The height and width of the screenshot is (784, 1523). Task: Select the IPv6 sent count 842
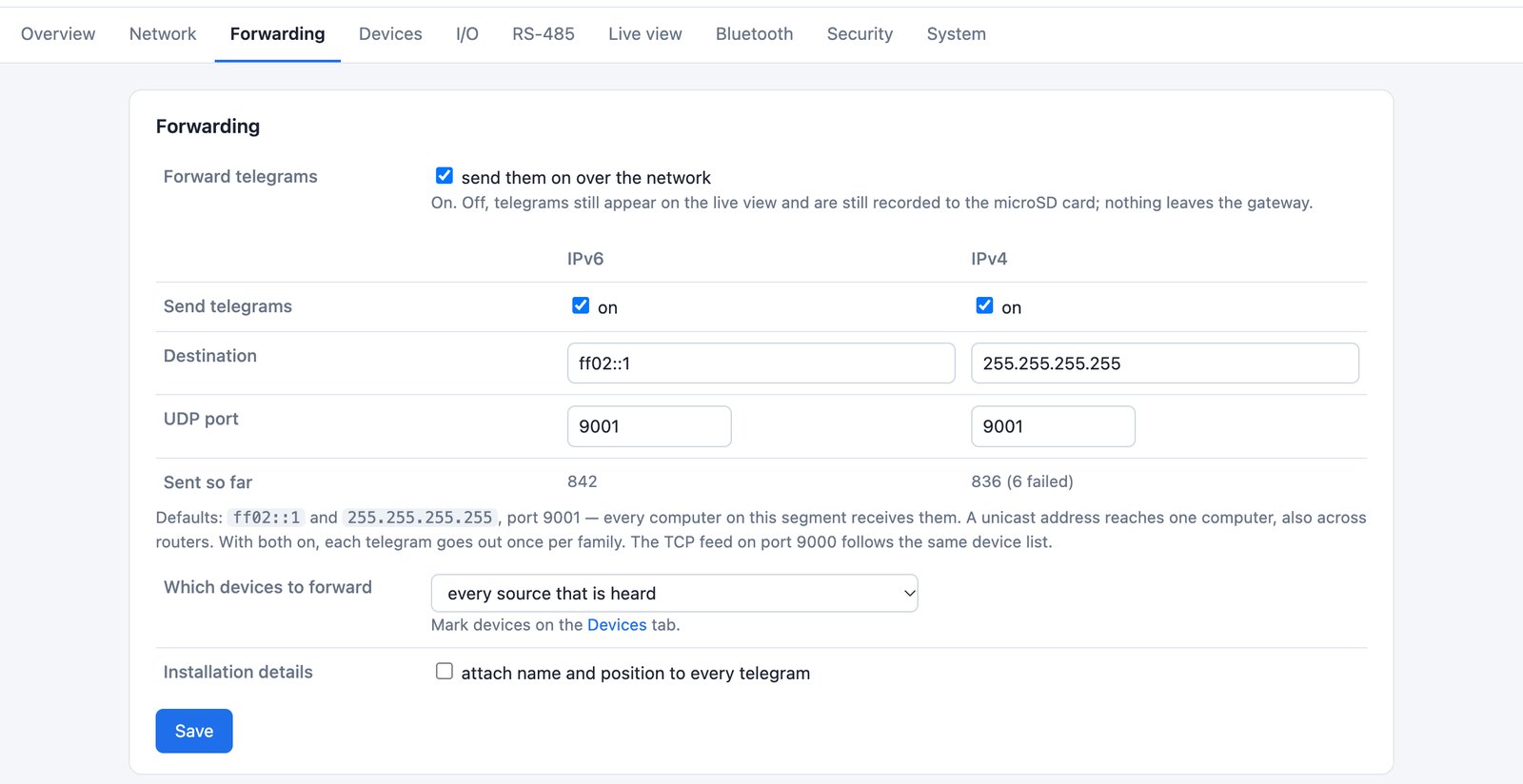coord(583,481)
